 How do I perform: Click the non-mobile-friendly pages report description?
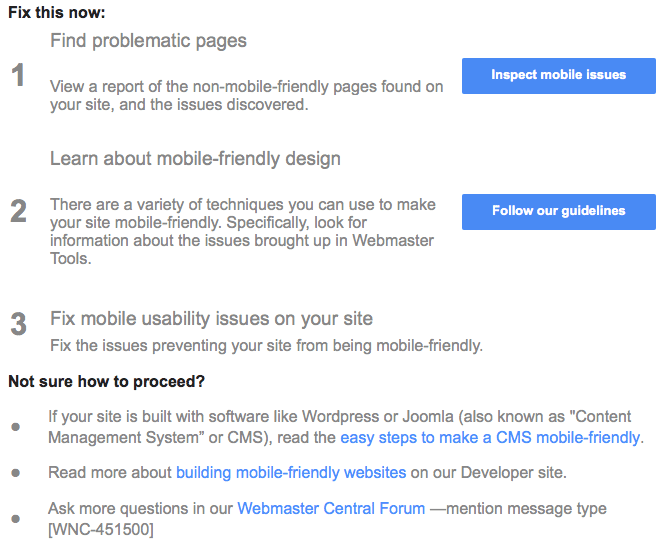coord(246,95)
